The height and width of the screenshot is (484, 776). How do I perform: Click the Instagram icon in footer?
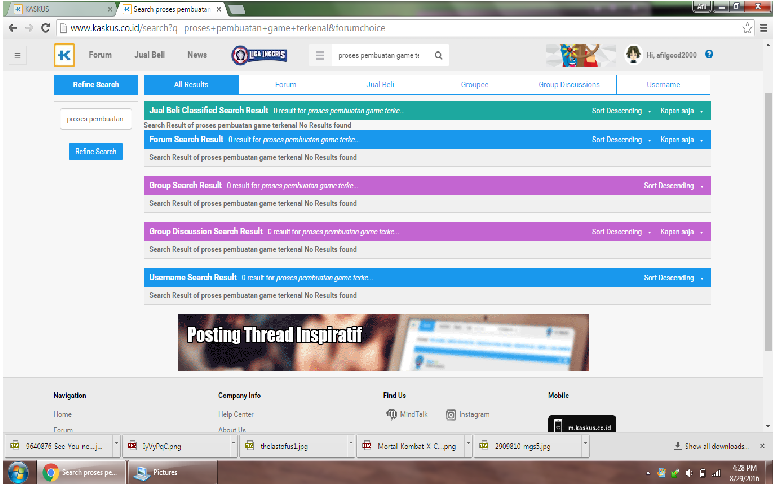pyautogui.click(x=451, y=415)
